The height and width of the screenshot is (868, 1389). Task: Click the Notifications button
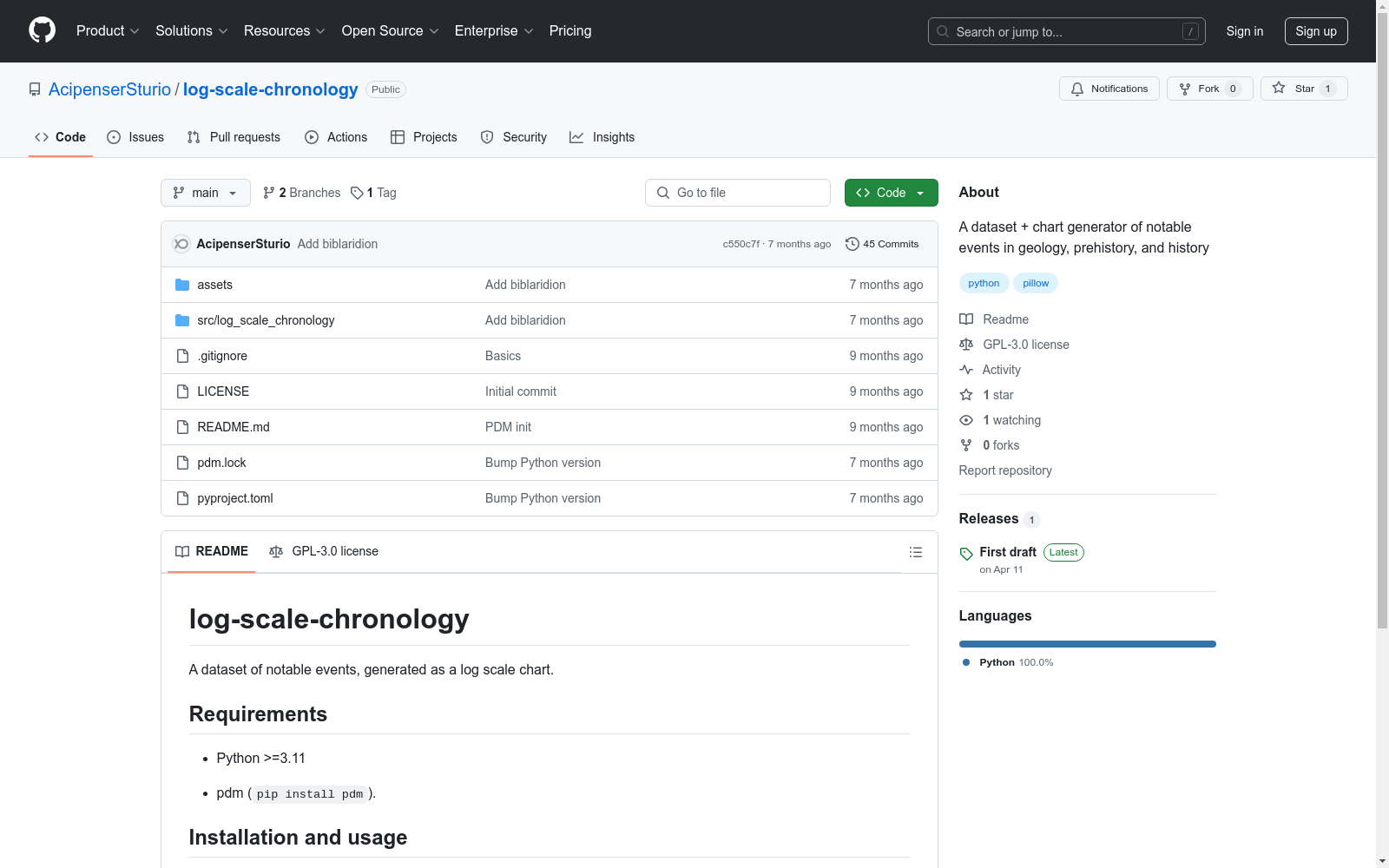1109,89
